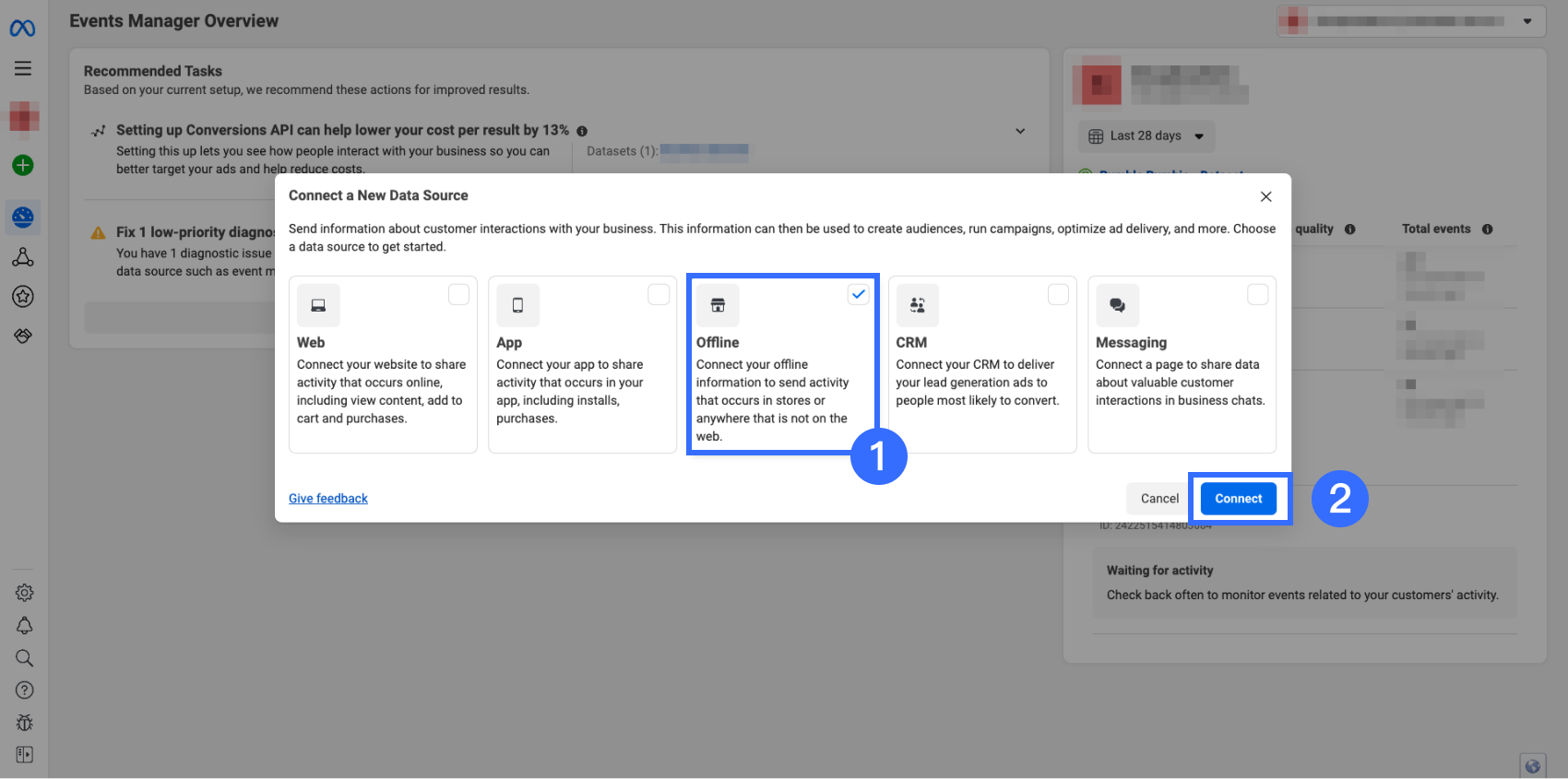
Task: Open the connected nodes sidebar icon
Action: 23,257
